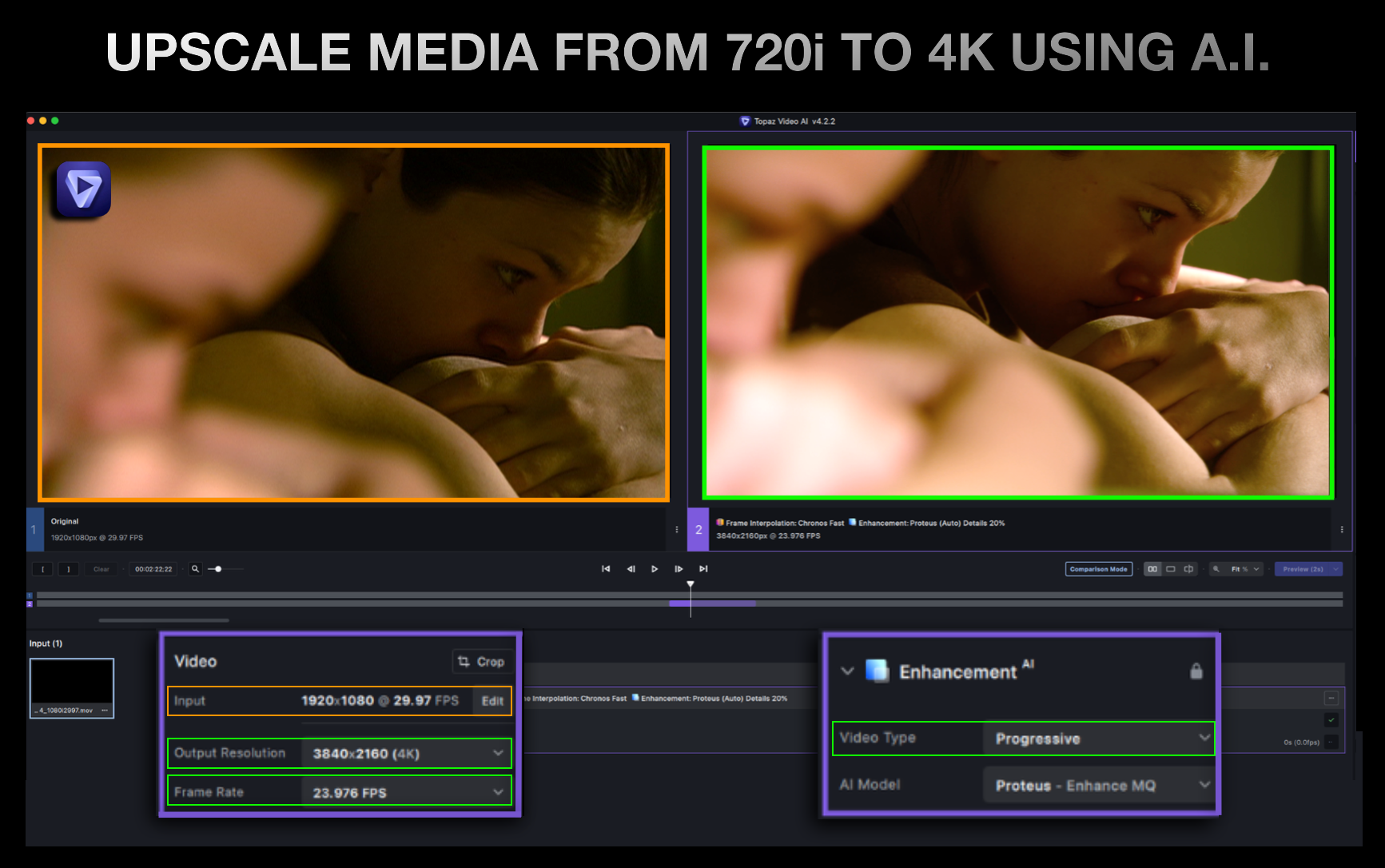Click the Enhancement lock icon
Viewport: 1385px width, 868px height.
(1196, 671)
